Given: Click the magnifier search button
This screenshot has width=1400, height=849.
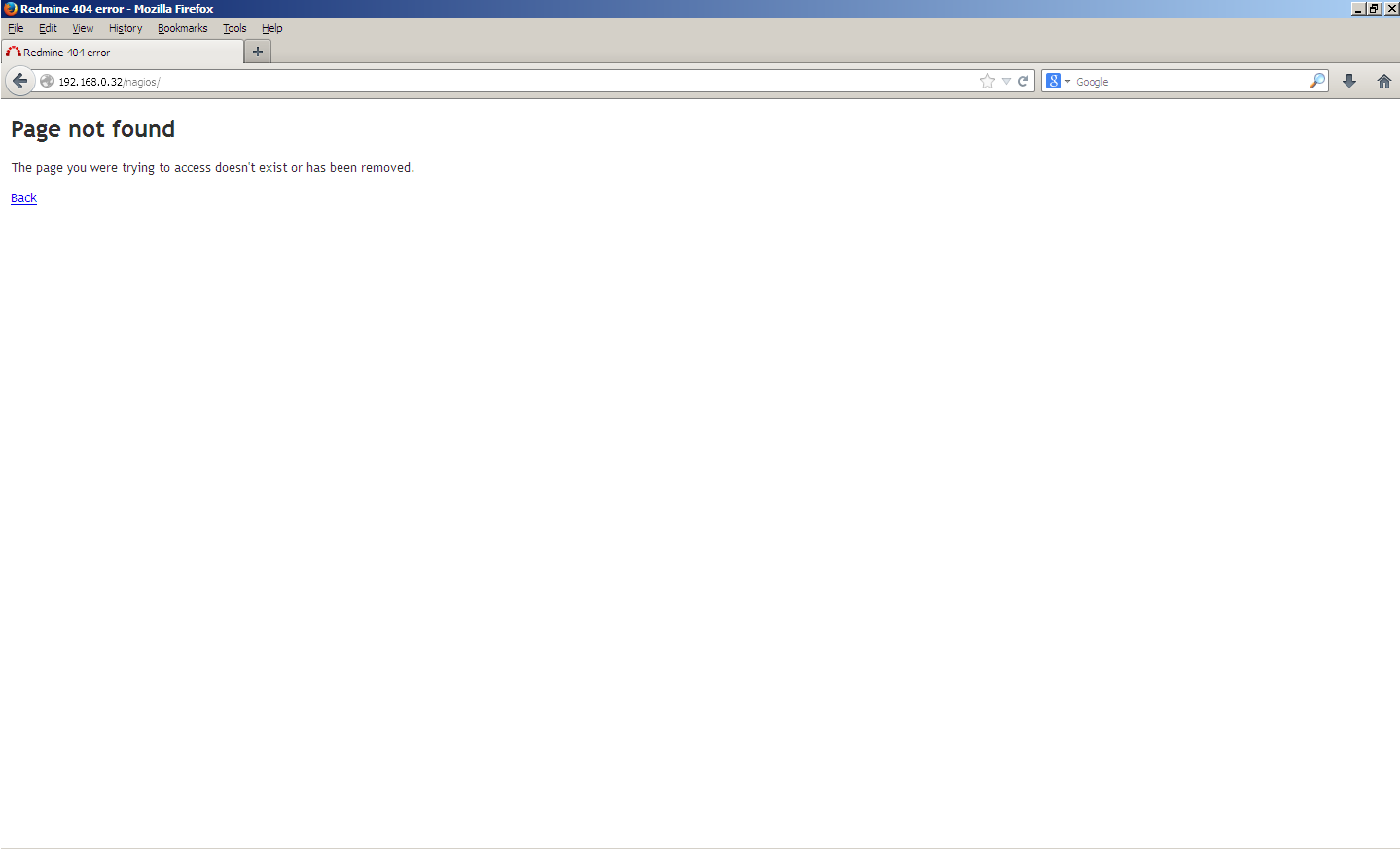Looking at the screenshot, I should [x=1316, y=82].
